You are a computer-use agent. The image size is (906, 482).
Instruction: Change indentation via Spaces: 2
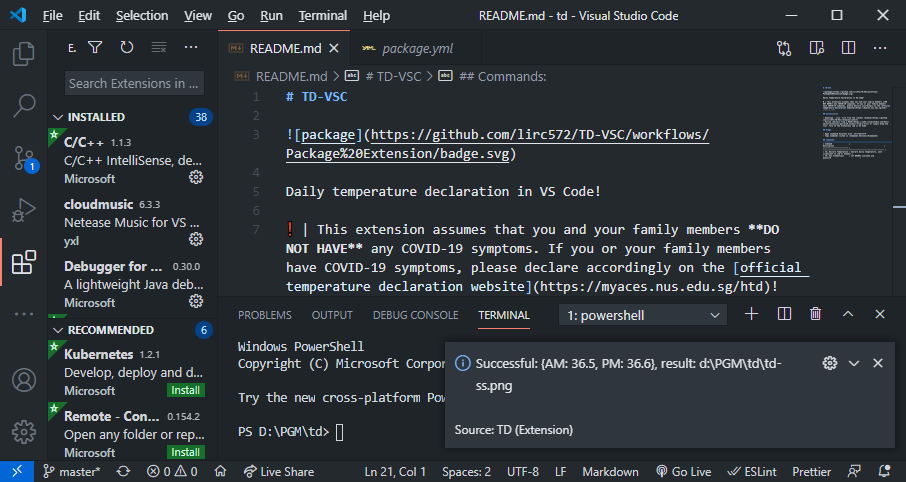click(466, 472)
